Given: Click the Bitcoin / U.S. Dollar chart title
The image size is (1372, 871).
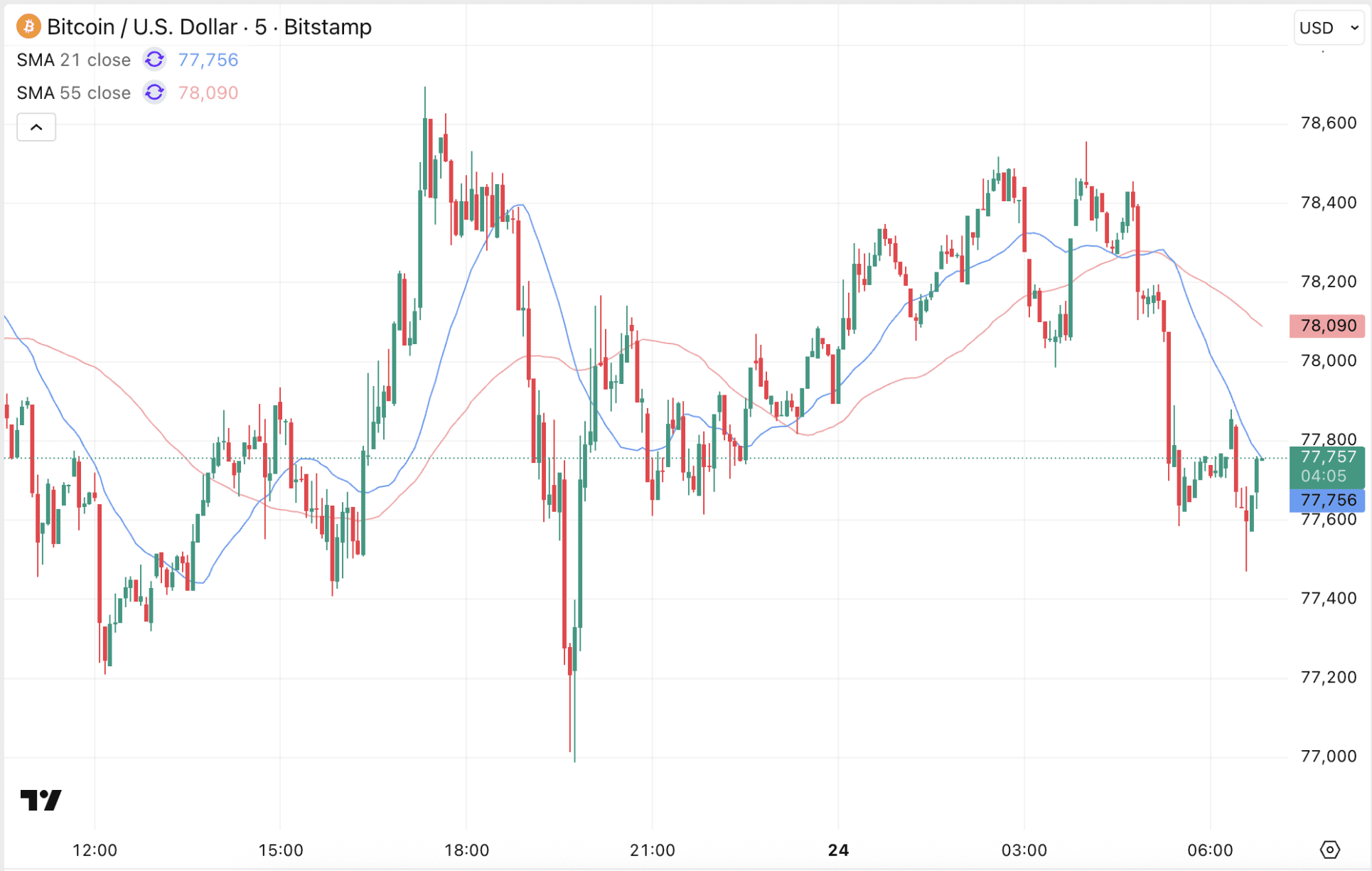Looking at the screenshot, I should [141, 26].
